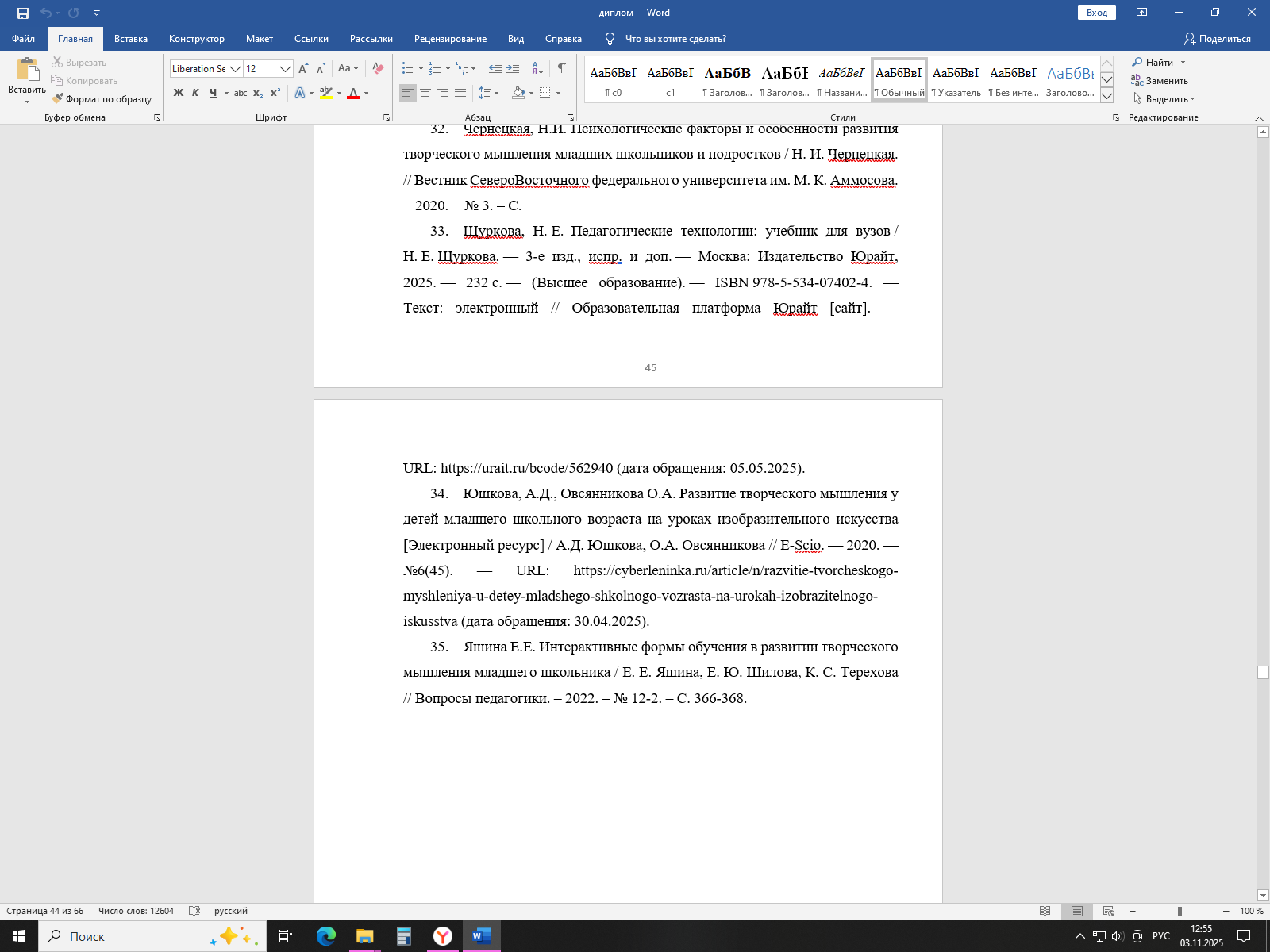Click the Clear Formatting eraser icon
1270x952 pixels.
(378, 69)
